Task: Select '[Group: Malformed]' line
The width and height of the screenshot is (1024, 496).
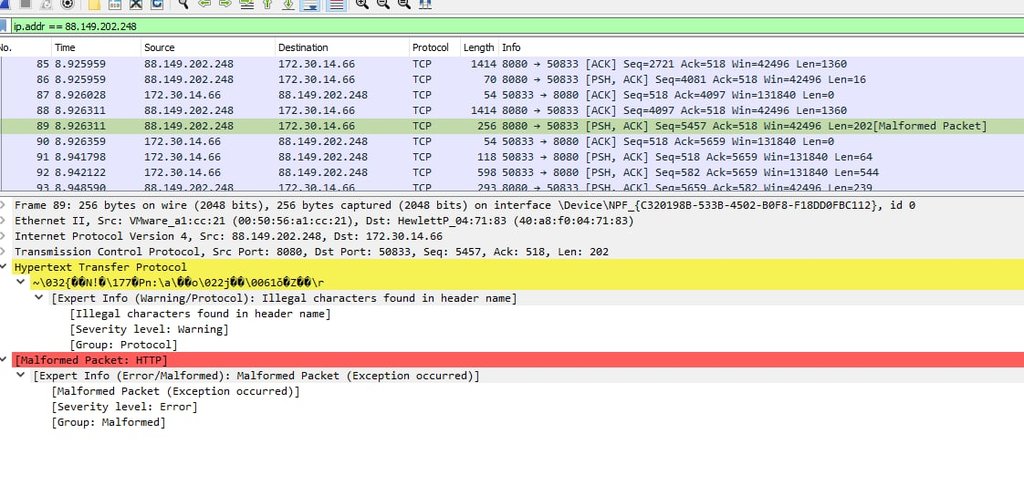Action: pyautogui.click(x=108, y=422)
